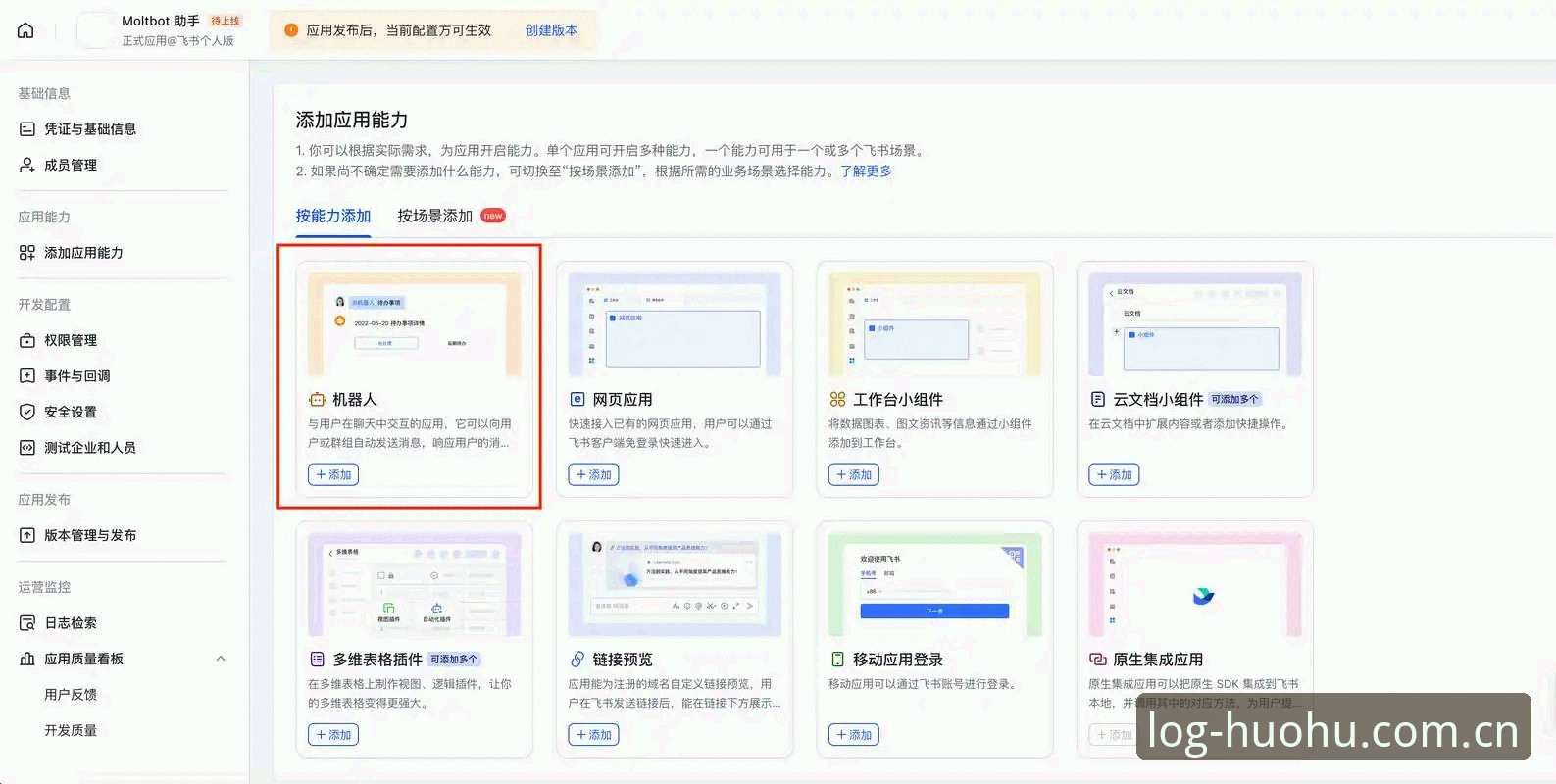Image resolution: width=1556 pixels, height=784 pixels.
Task: Click the 正式应用@飞书个人版 subtitle
Action: point(177,41)
